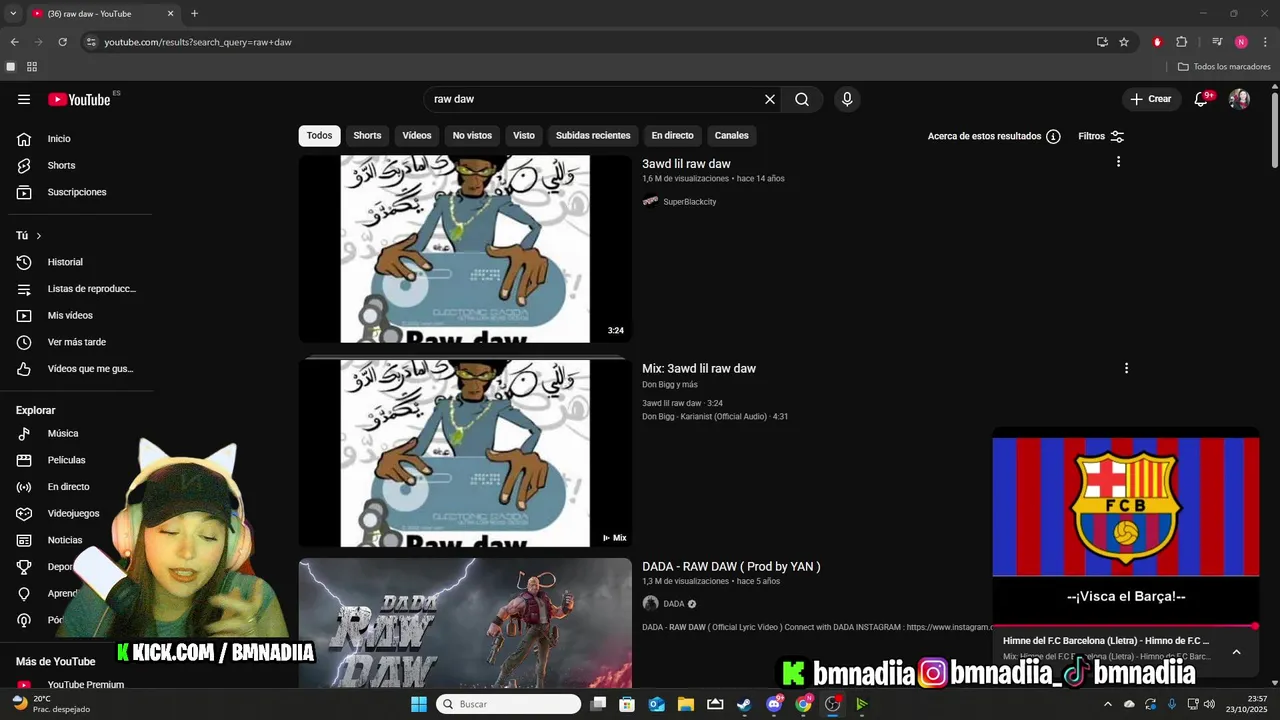This screenshot has width=1280, height=720.
Task: Open options menu for 3awd lil raw daw
Action: pos(1118,162)
